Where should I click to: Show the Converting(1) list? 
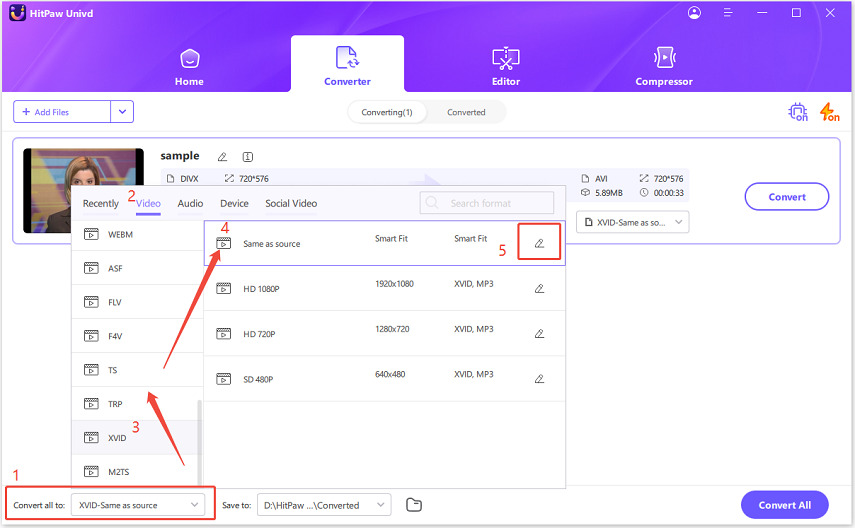tap(387, 112)
